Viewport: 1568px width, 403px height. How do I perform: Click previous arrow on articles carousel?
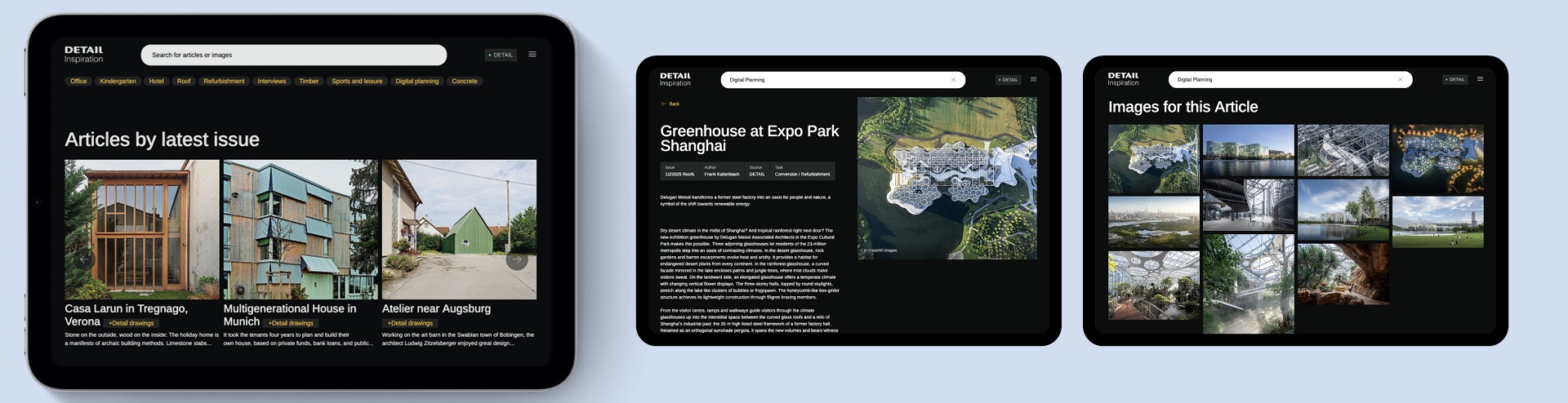[x=83, y=260]
